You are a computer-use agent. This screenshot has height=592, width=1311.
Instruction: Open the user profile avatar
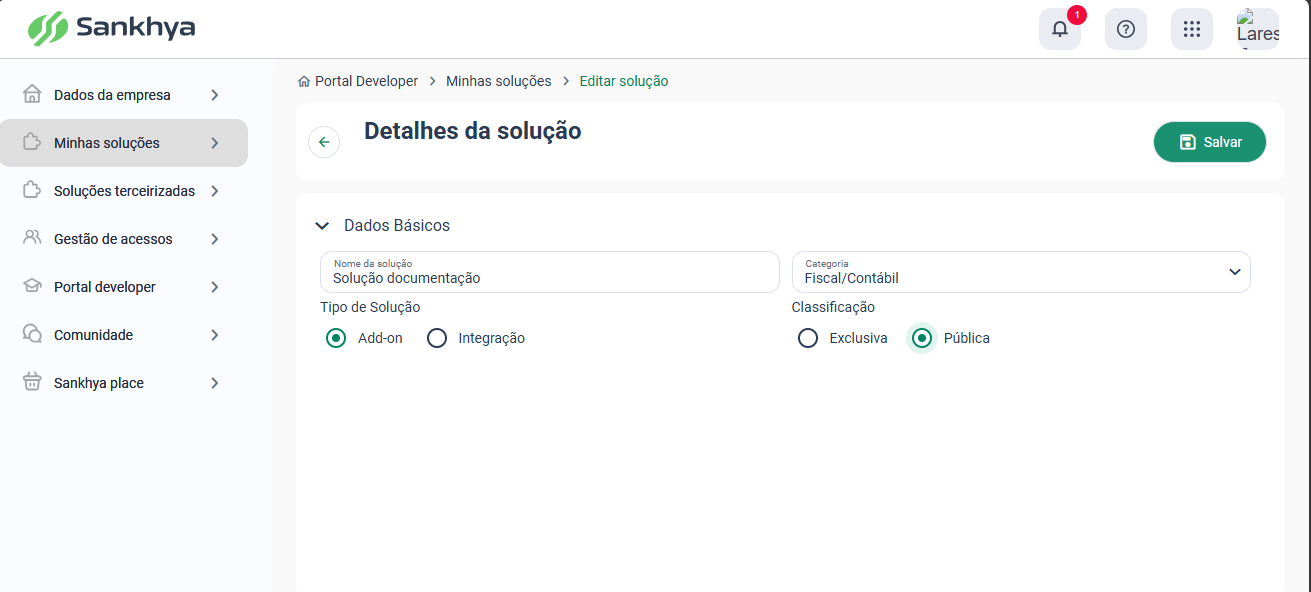click(1258, 29)
